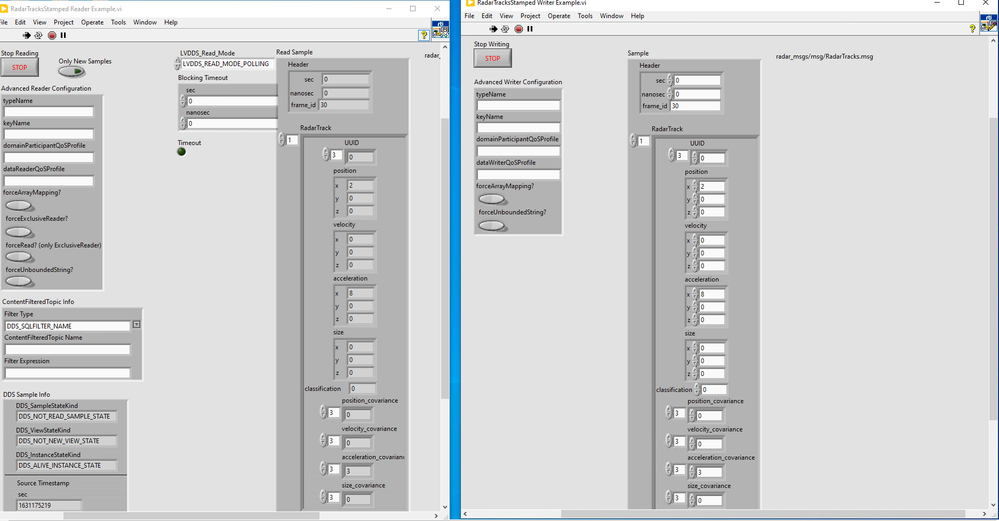
Task: Click the Run arrow in Reader toolbar
Action: (x=27, y=35)
